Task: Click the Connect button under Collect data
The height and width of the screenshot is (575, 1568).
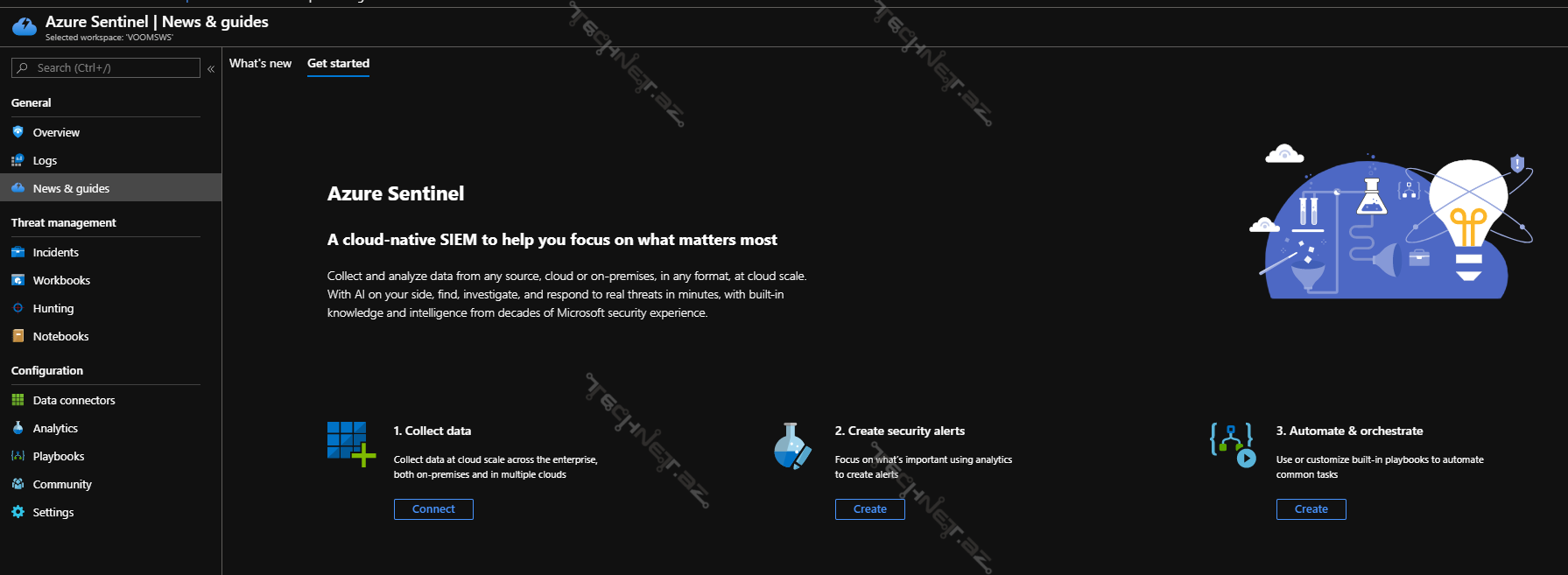Action: click(x=433, y=509)
